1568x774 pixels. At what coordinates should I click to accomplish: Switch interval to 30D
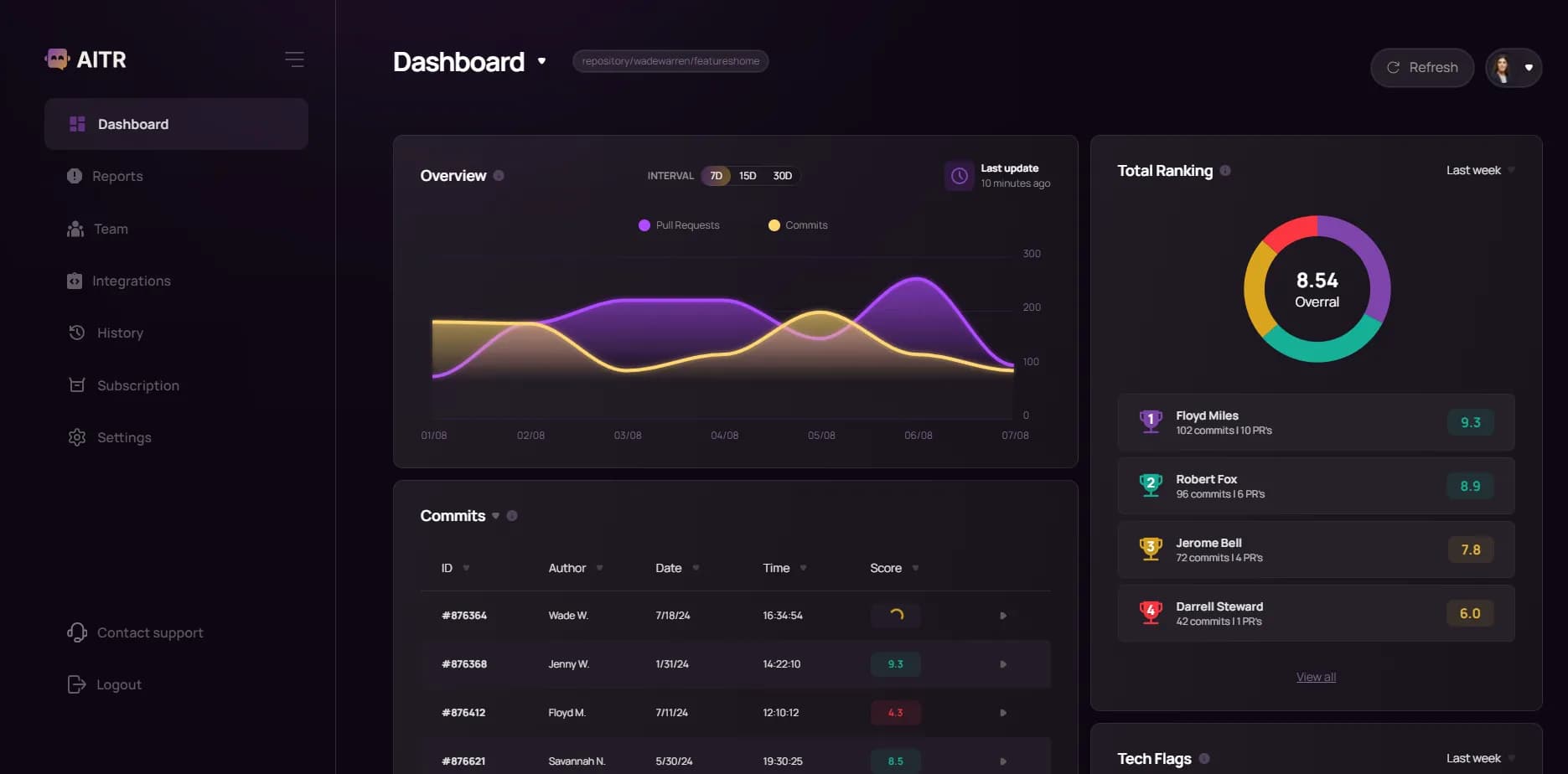[781, 176]
